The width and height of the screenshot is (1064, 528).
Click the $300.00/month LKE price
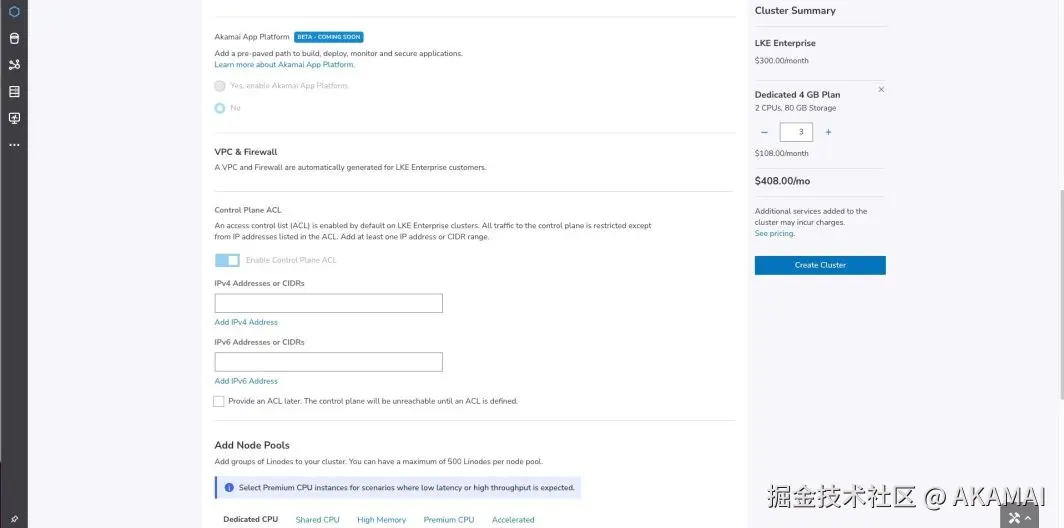(782, 60)
